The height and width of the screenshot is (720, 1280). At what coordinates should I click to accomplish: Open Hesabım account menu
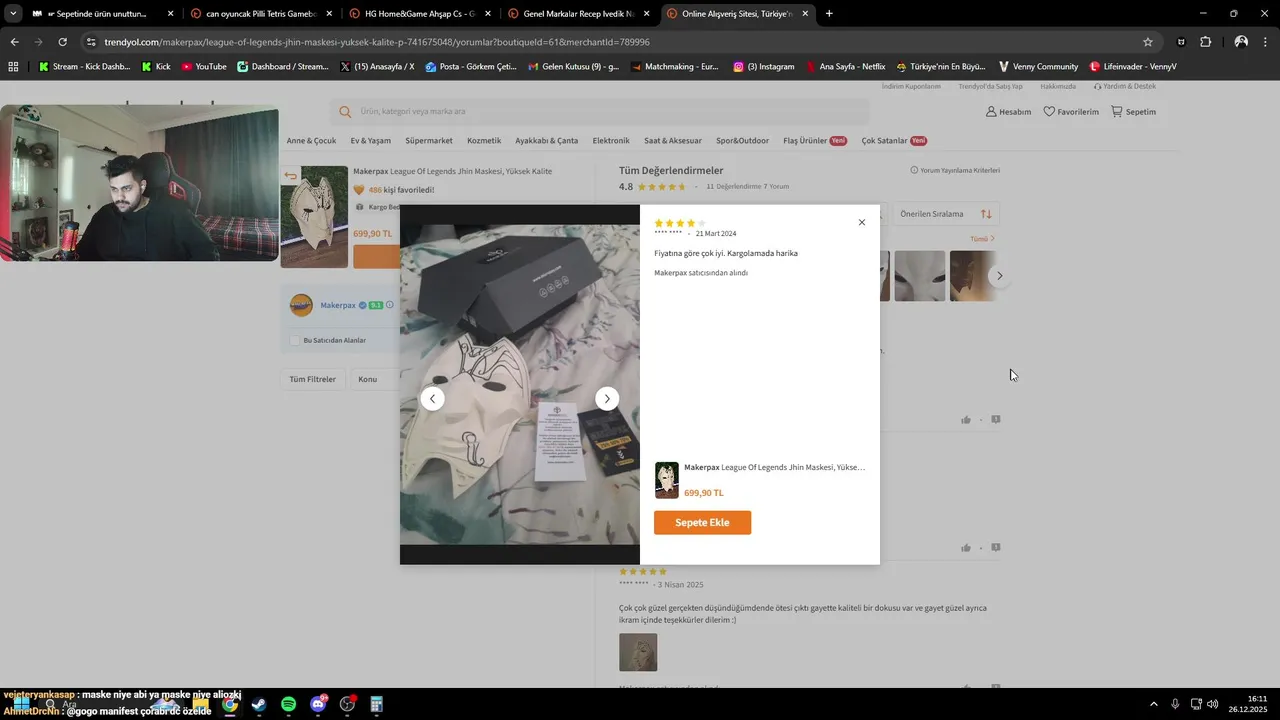click(1008, 111)
